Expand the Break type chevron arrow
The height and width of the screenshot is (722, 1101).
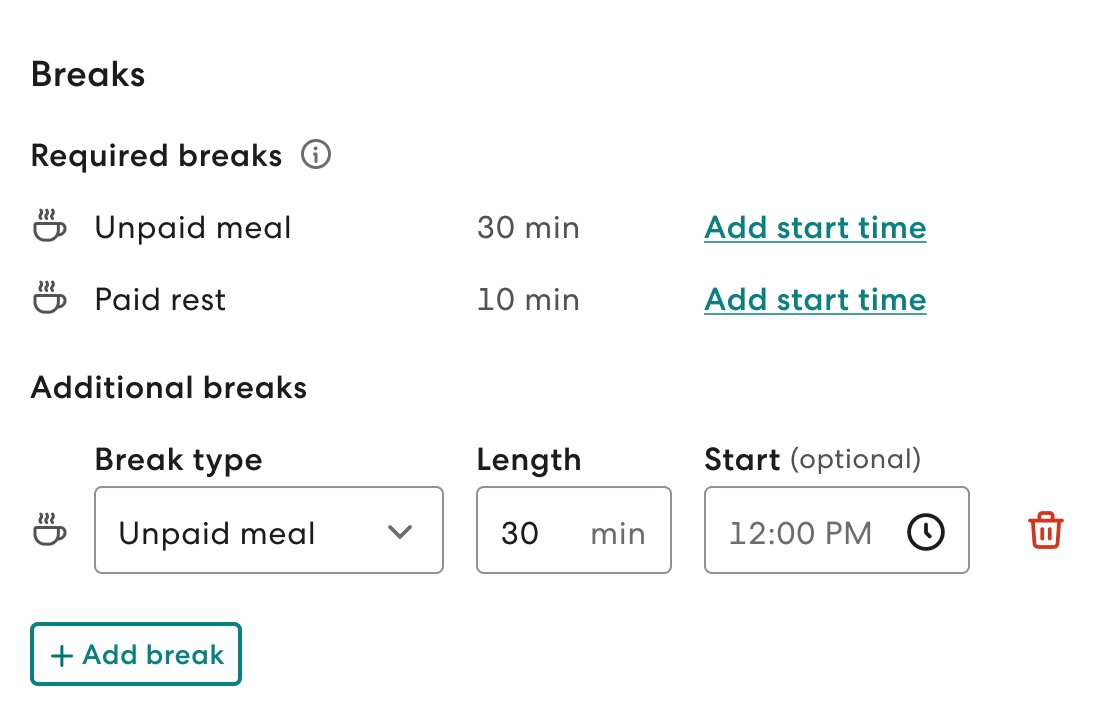(400, 532)
